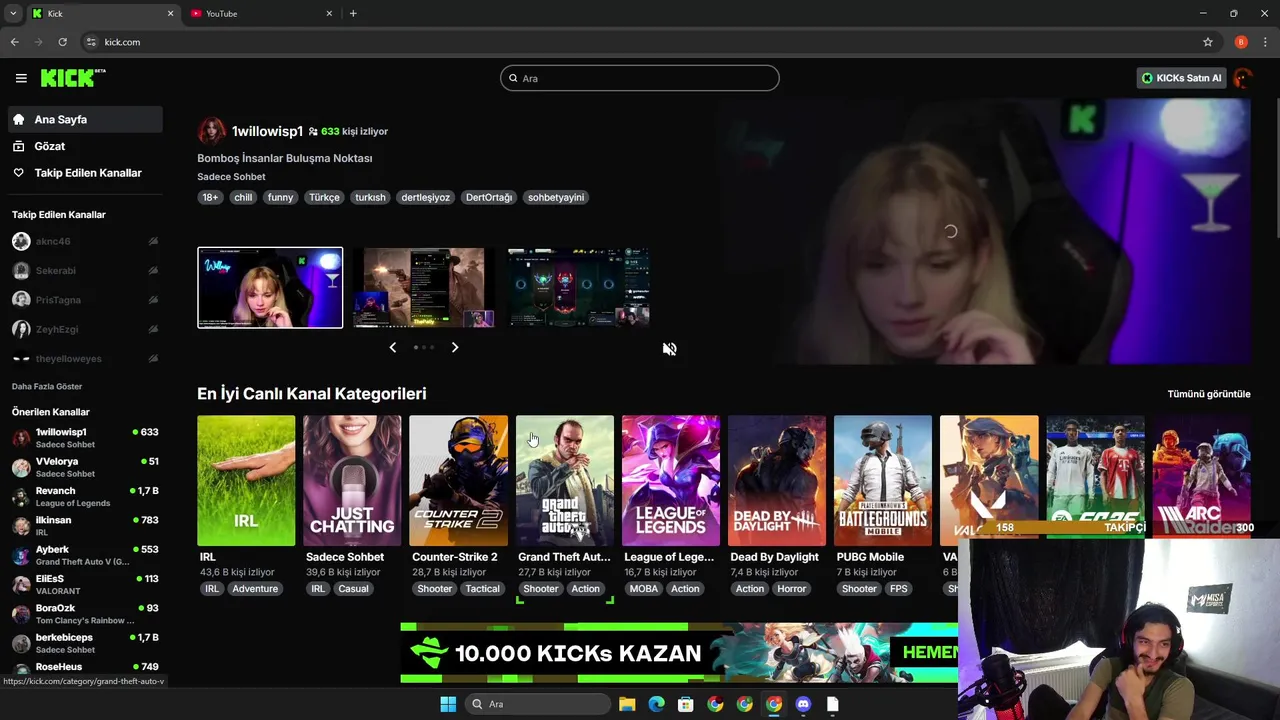Click the 10.000 KICKs KAZAN banner
The height and width of the screenshot is (720, 1280).
tap(679, 653)
